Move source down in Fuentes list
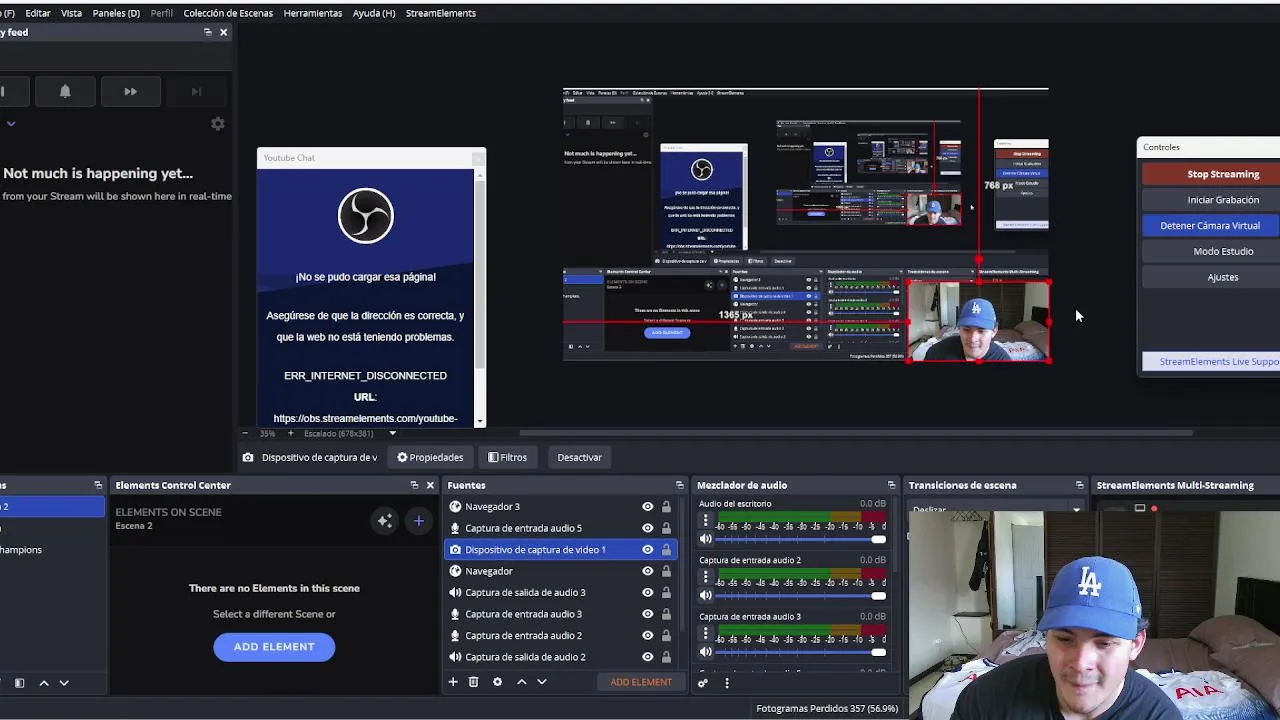 pyautogui.click(x=542, y=682)
